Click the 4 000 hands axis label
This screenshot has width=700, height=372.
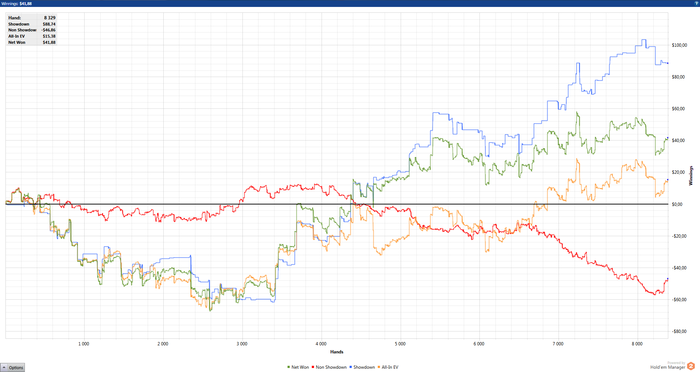point(321,344)
